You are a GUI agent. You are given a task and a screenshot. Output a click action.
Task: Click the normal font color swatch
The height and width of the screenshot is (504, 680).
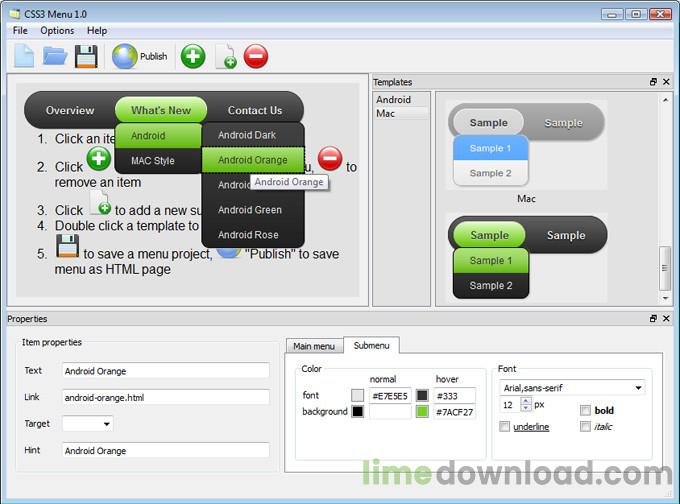357,395
